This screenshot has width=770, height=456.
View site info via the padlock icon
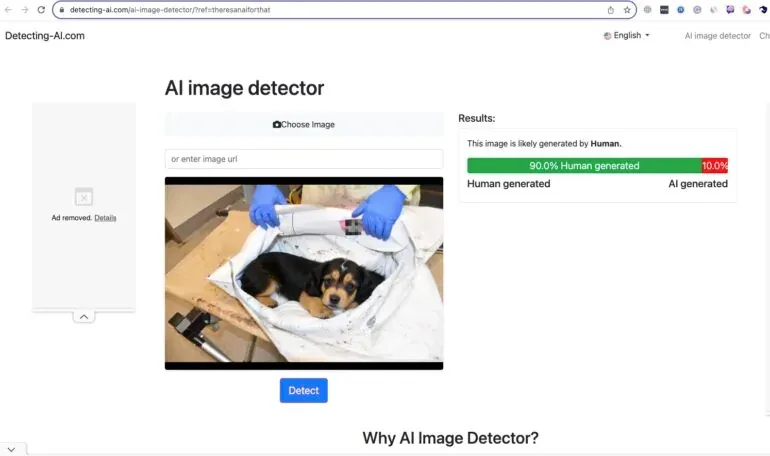click(62, 10)
